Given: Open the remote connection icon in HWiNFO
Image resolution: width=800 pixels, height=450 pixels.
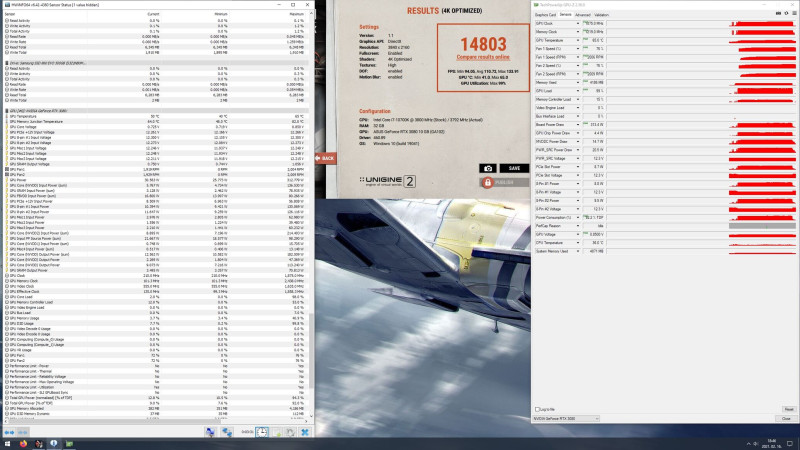Looking at the screenshot, I should 227,432.
